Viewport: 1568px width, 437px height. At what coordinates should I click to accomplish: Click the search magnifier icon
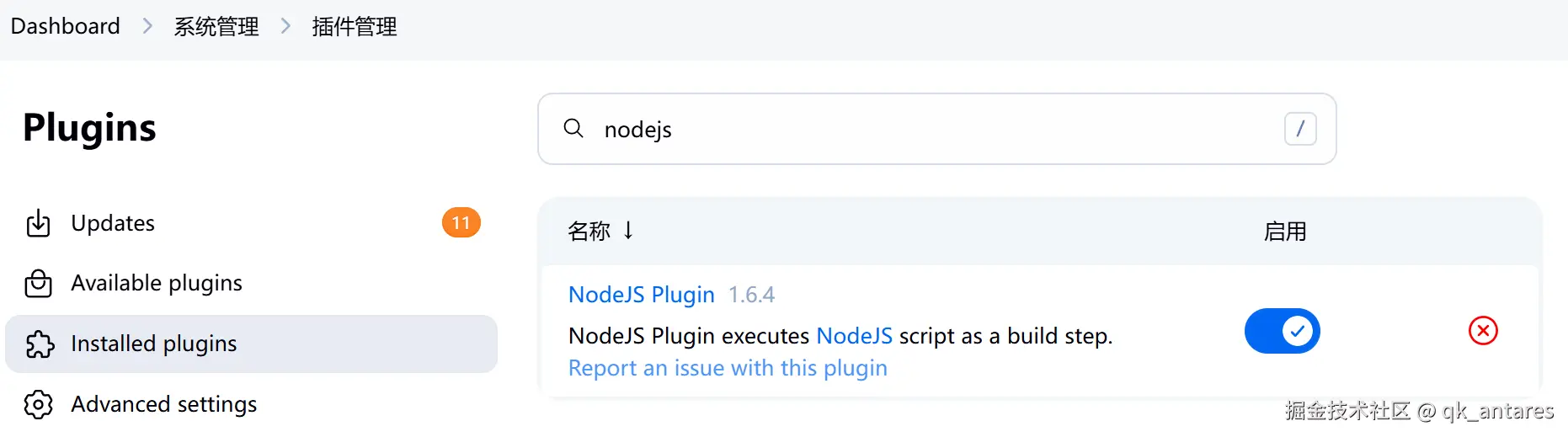coord(573,129)
